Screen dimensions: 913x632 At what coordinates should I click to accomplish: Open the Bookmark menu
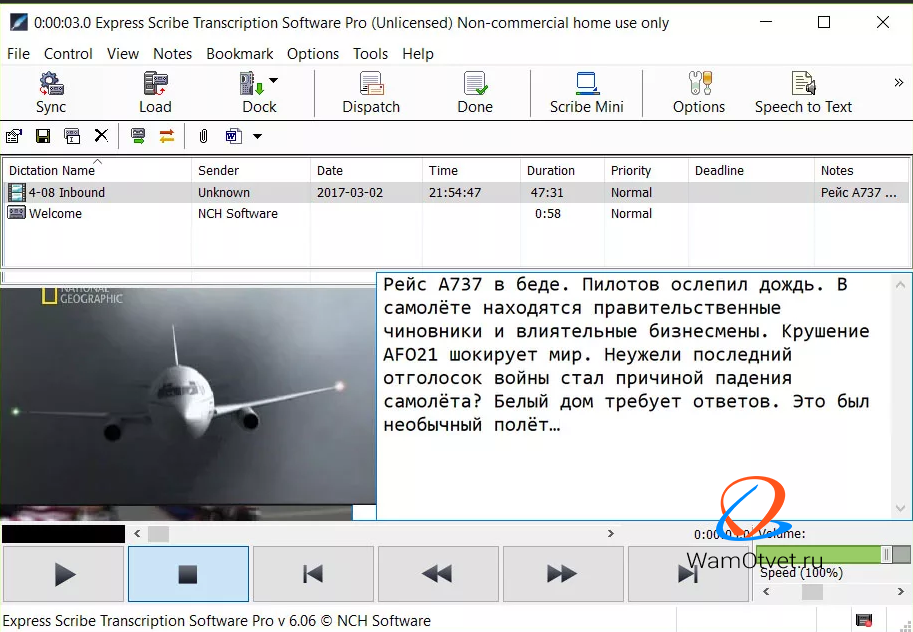point(240,54)
